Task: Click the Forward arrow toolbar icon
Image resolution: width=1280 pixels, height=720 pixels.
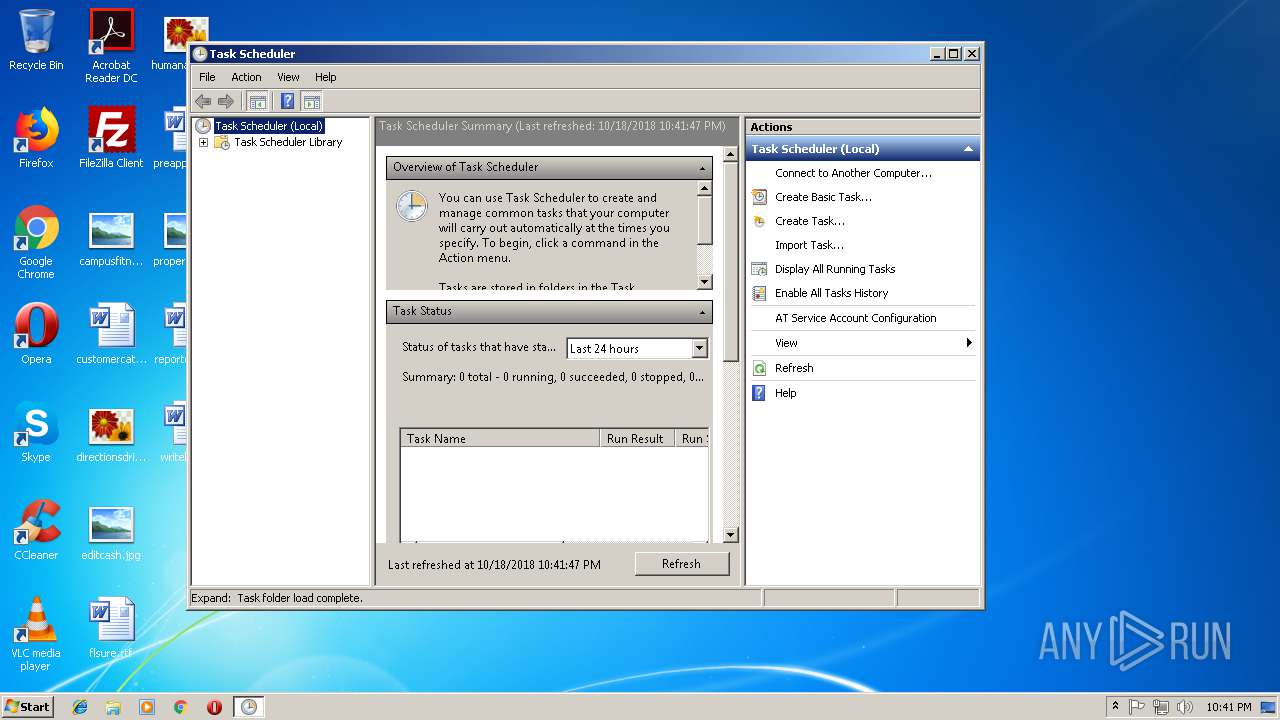Action: (x=226, y=101)
